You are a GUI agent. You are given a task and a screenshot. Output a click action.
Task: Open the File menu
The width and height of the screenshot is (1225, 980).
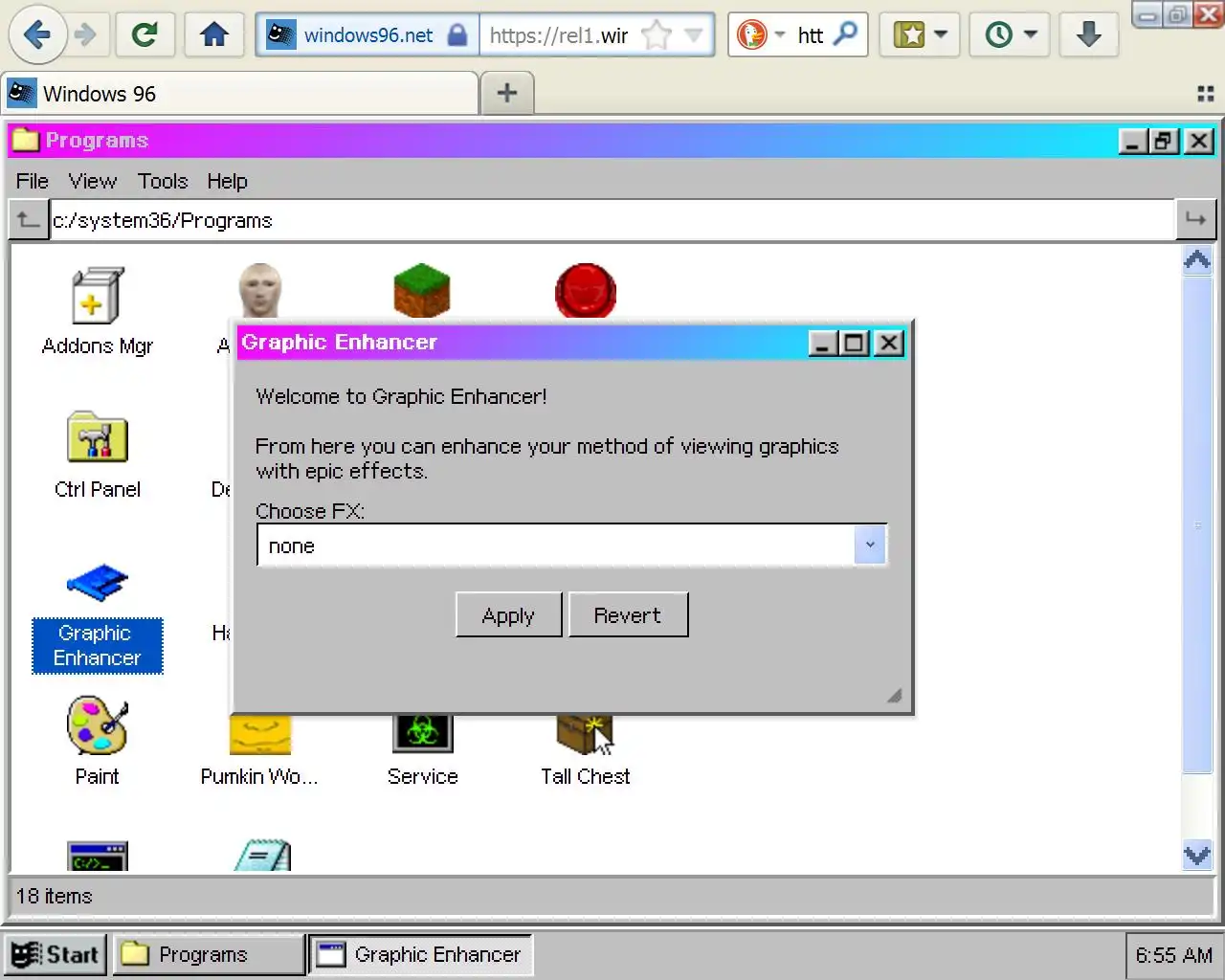pos(32,181)
